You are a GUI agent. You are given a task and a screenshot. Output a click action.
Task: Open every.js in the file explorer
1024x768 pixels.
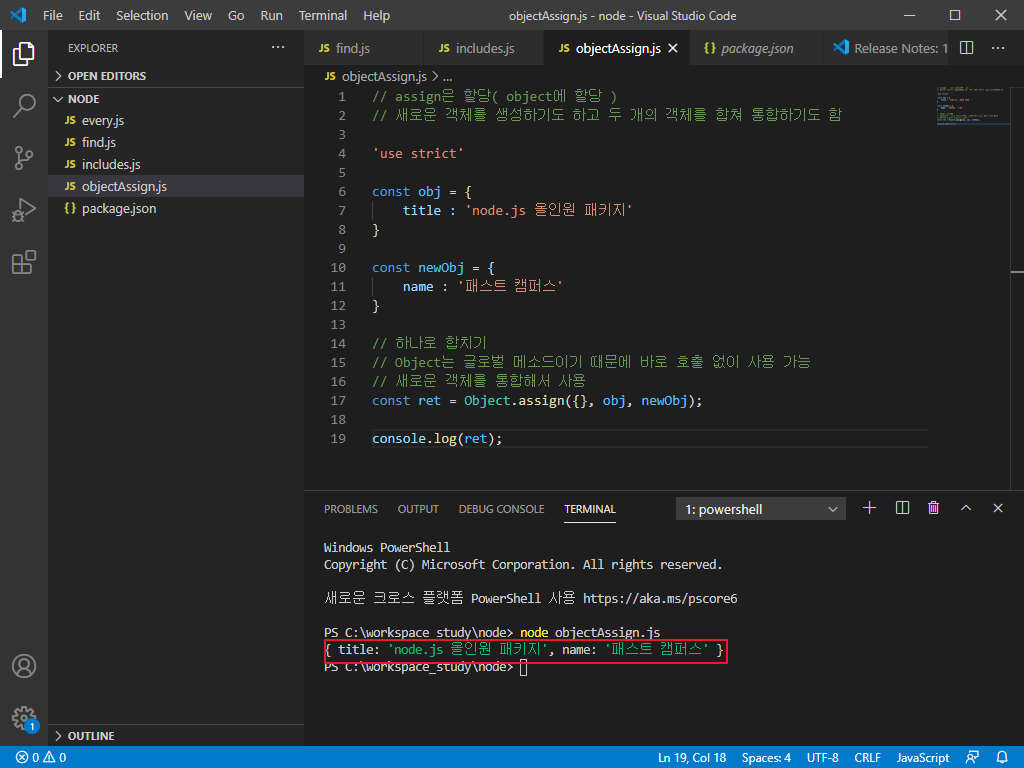click(x=176, y=120)
